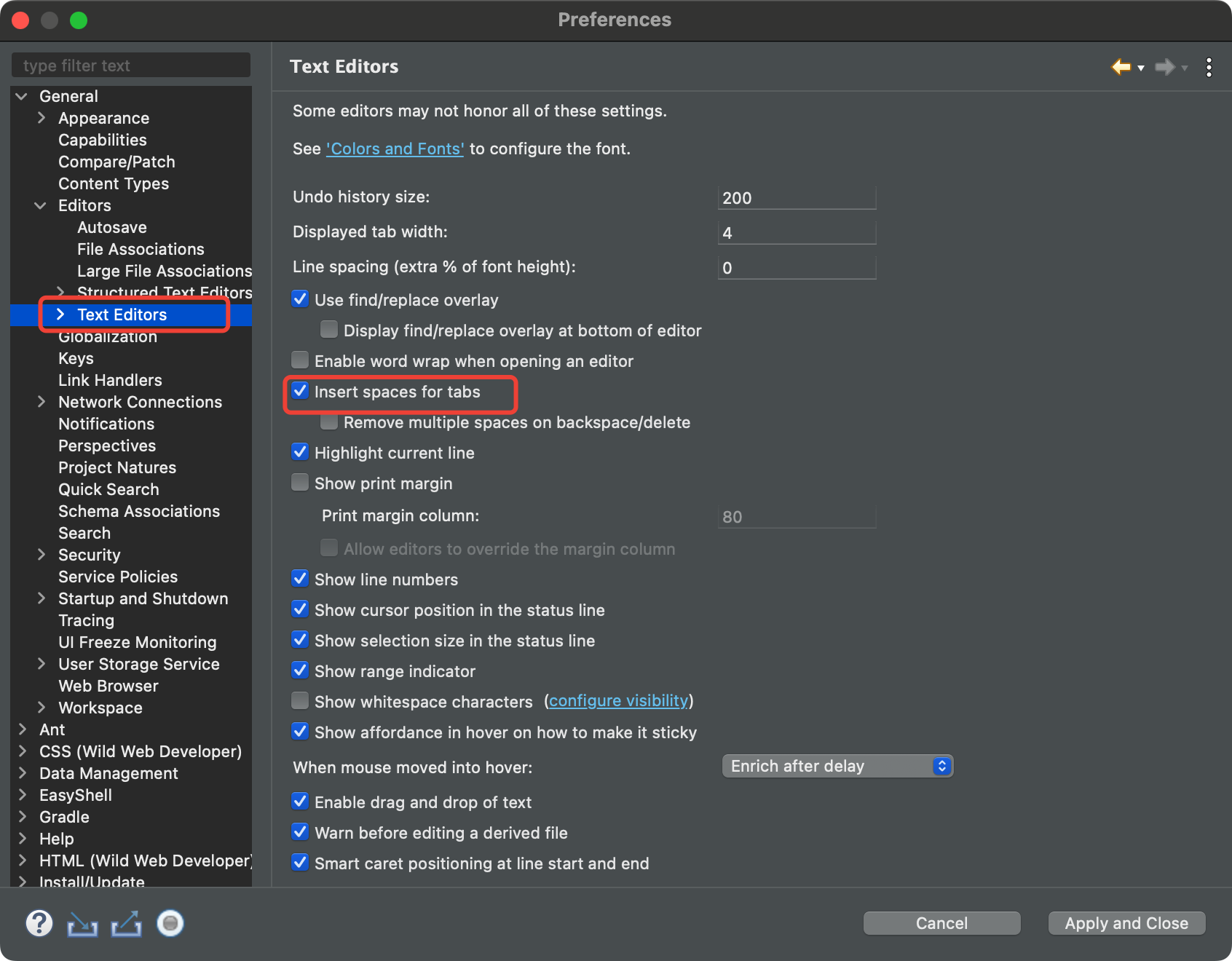This screenshot has width=1232, height=961.
Task: Expand the User Storage Service node
Action: pos(42,664)
